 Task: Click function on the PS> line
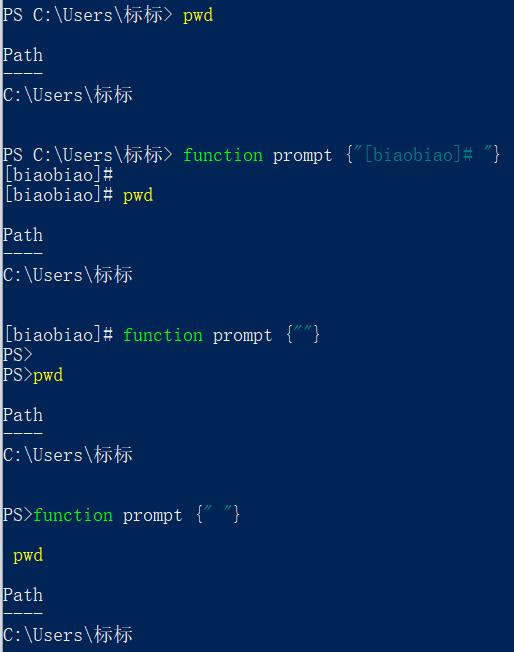tap(73, 515)
